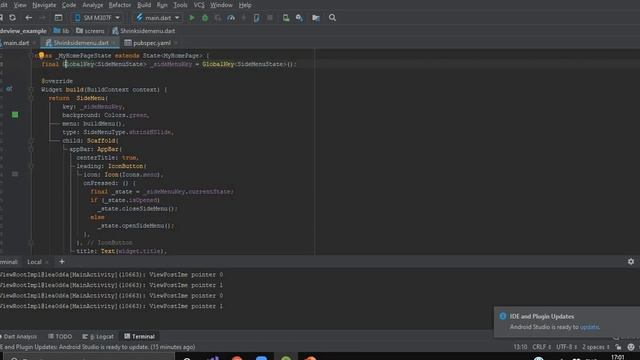
Task: Open the Tools menu
Action: (x=180, y=5)
